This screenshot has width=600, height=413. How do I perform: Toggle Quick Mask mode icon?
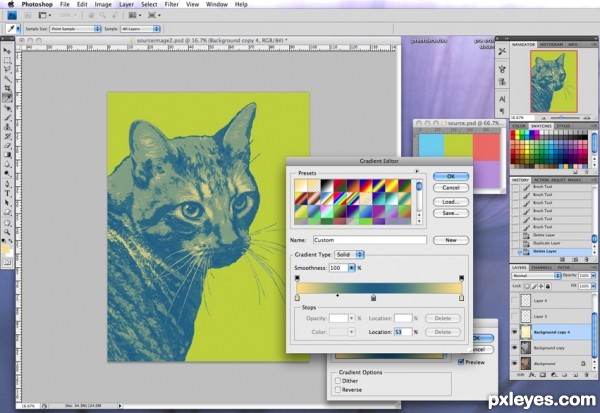[7, 263]
